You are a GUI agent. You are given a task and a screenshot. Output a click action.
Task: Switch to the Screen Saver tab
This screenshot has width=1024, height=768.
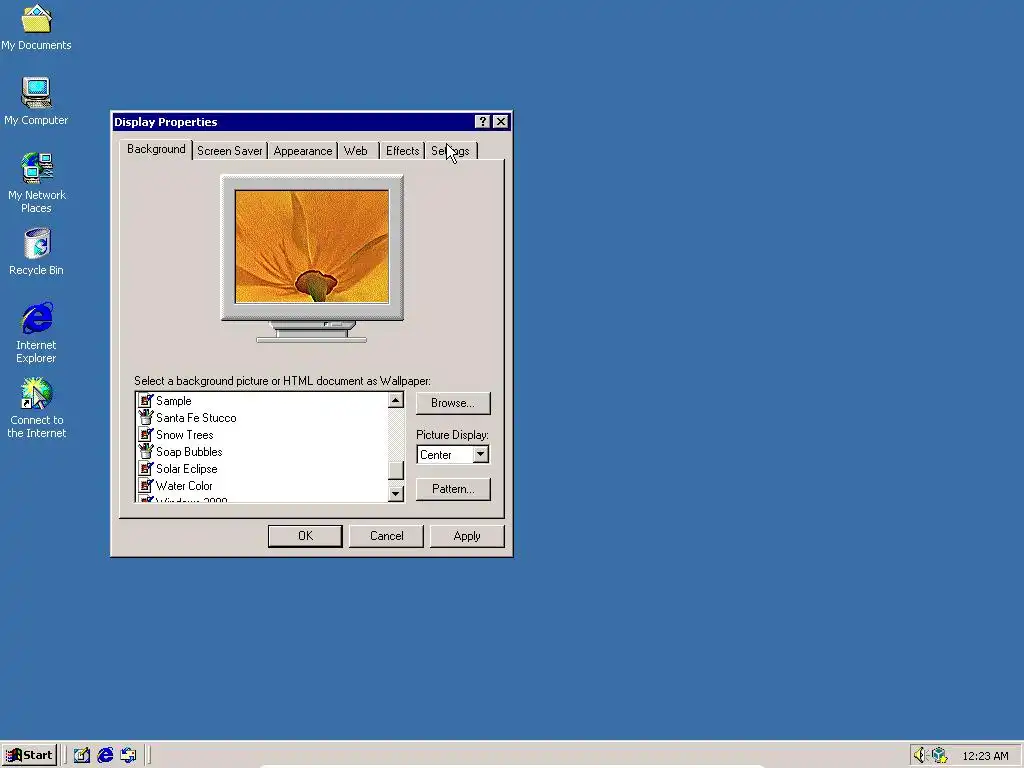(x=230, y=151)
